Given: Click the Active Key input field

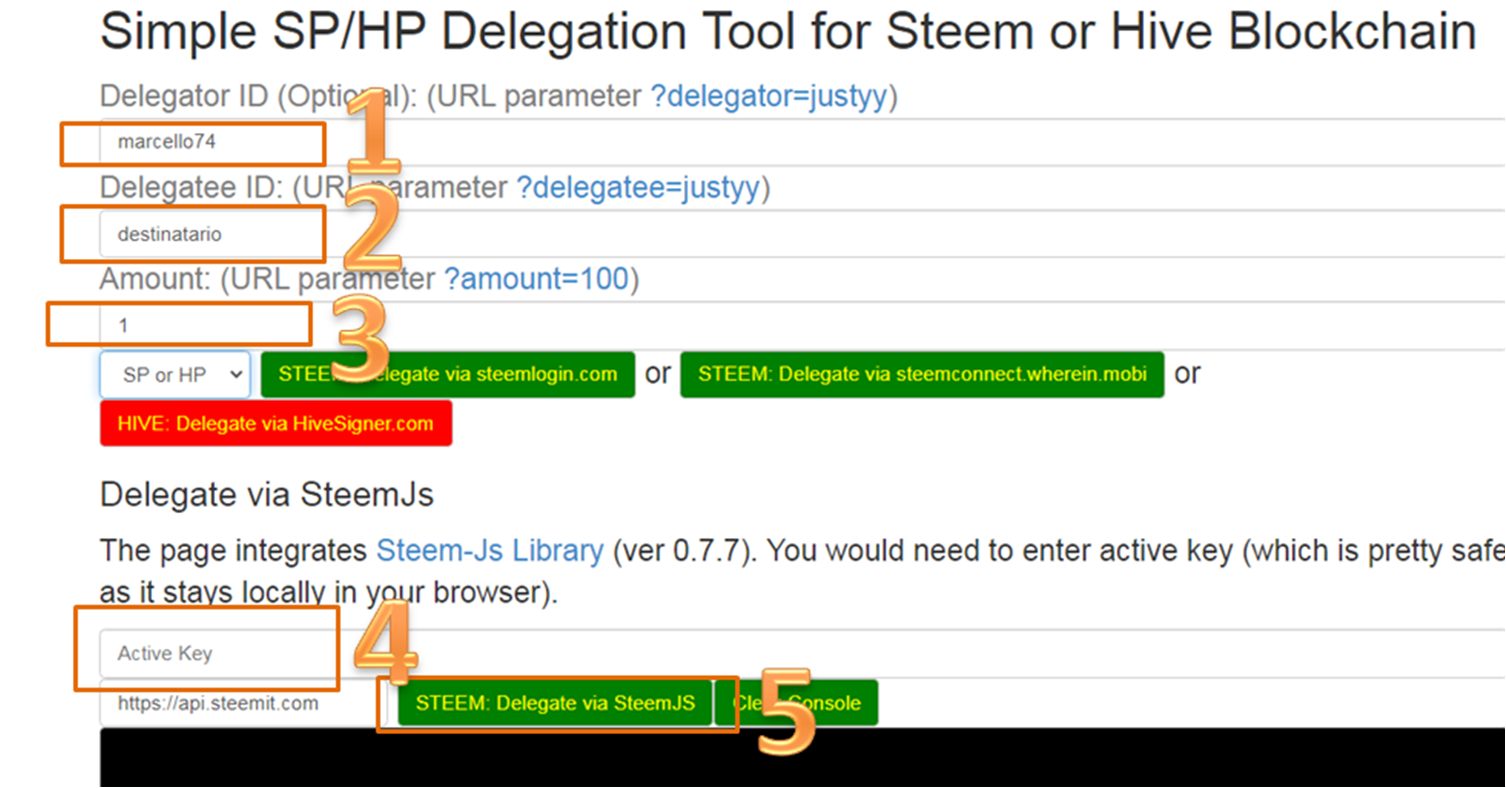Looking at the screenshot, I should (802, 654).
